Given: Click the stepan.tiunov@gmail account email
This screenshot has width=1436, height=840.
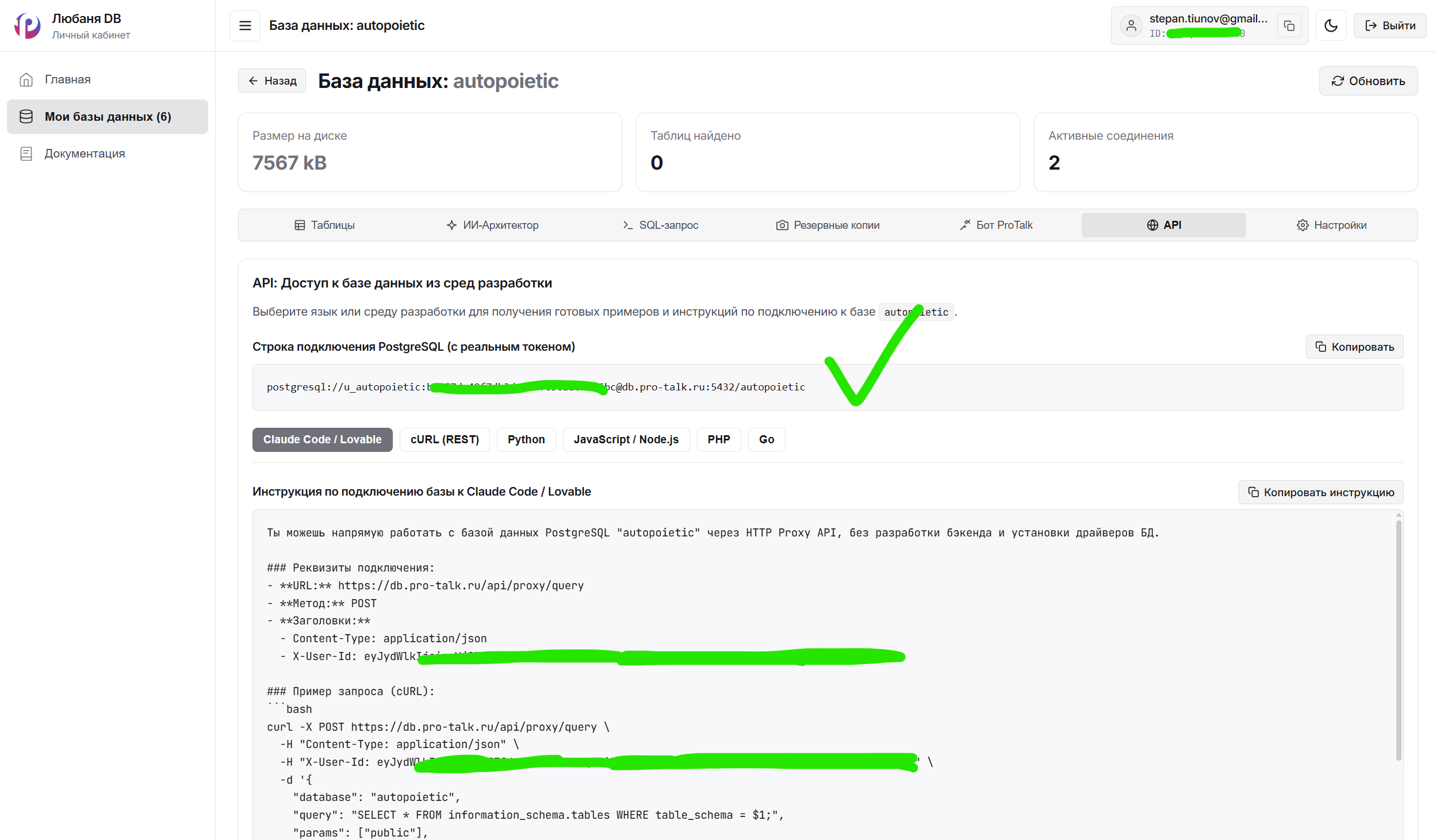Looking at the screenshot, I should click(x=1208, y=18).
